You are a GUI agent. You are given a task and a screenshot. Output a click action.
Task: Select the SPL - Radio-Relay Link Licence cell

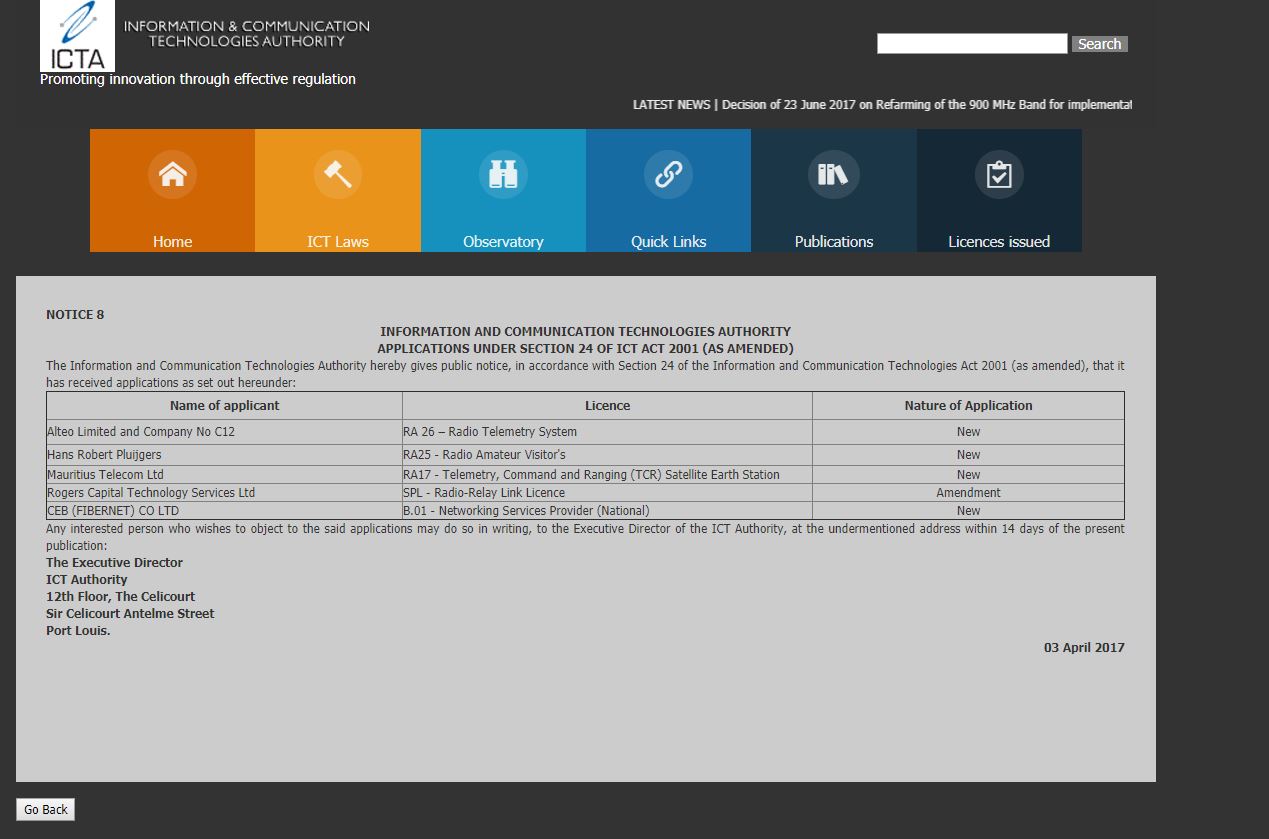tap(607, 493)
